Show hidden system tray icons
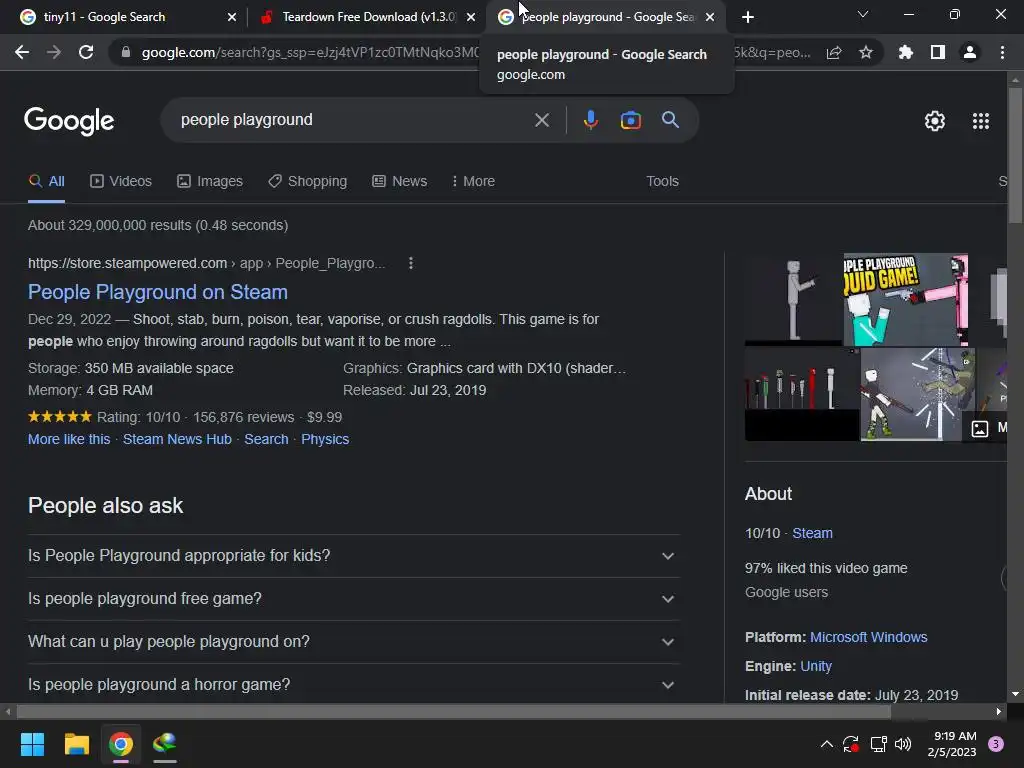This screenshot has height=768, width=1024. (826, 744)
